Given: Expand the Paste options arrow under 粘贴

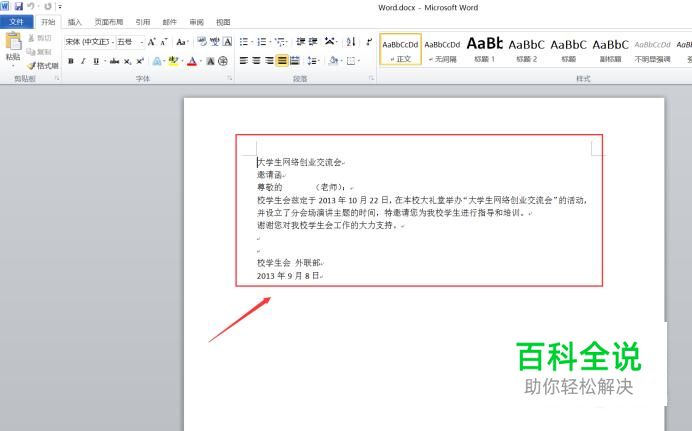Looking at the screenshot, I should pos(13,65).
